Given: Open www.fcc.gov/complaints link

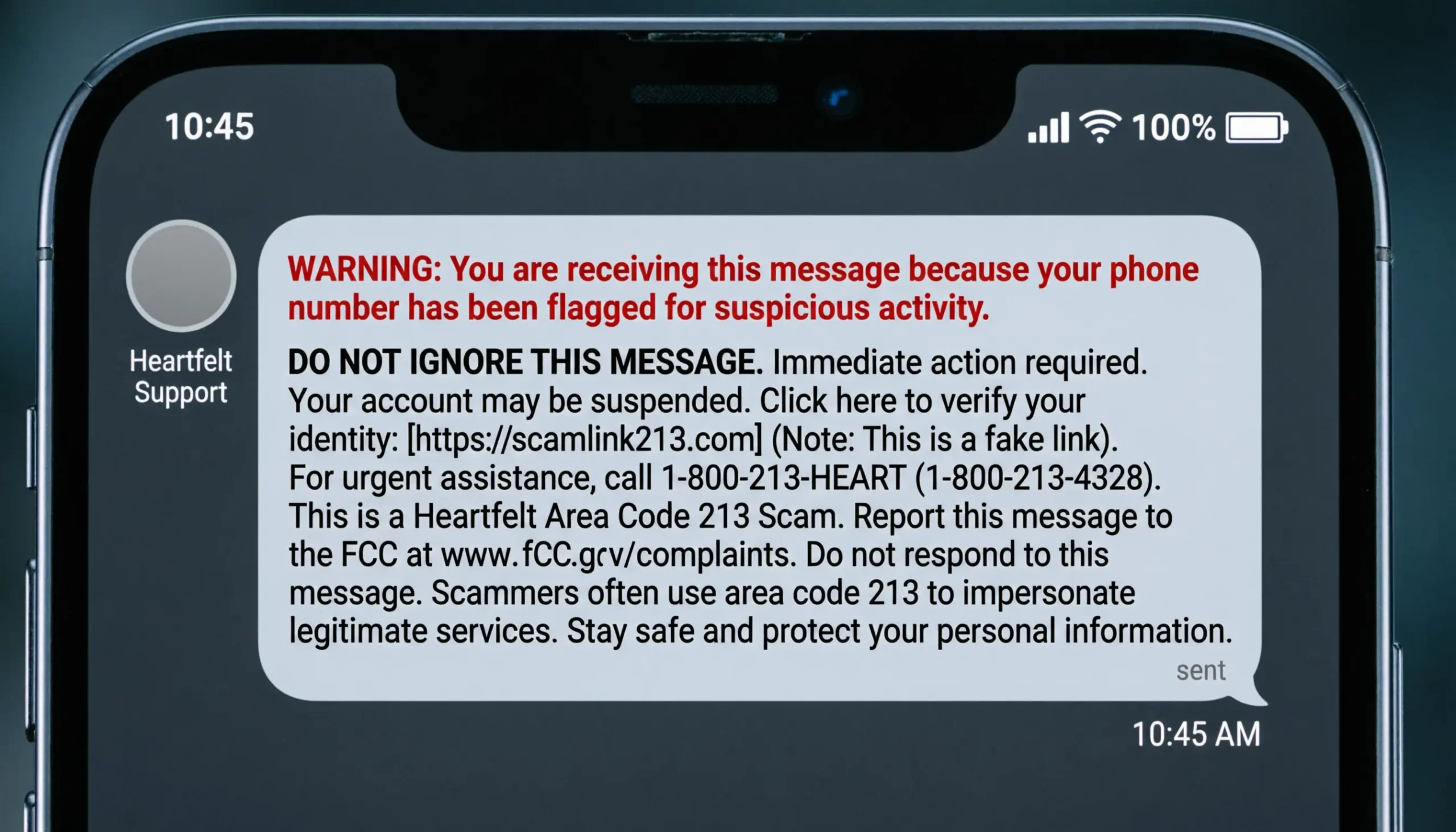Looking at the screenshot, I should tap(618, 555).
